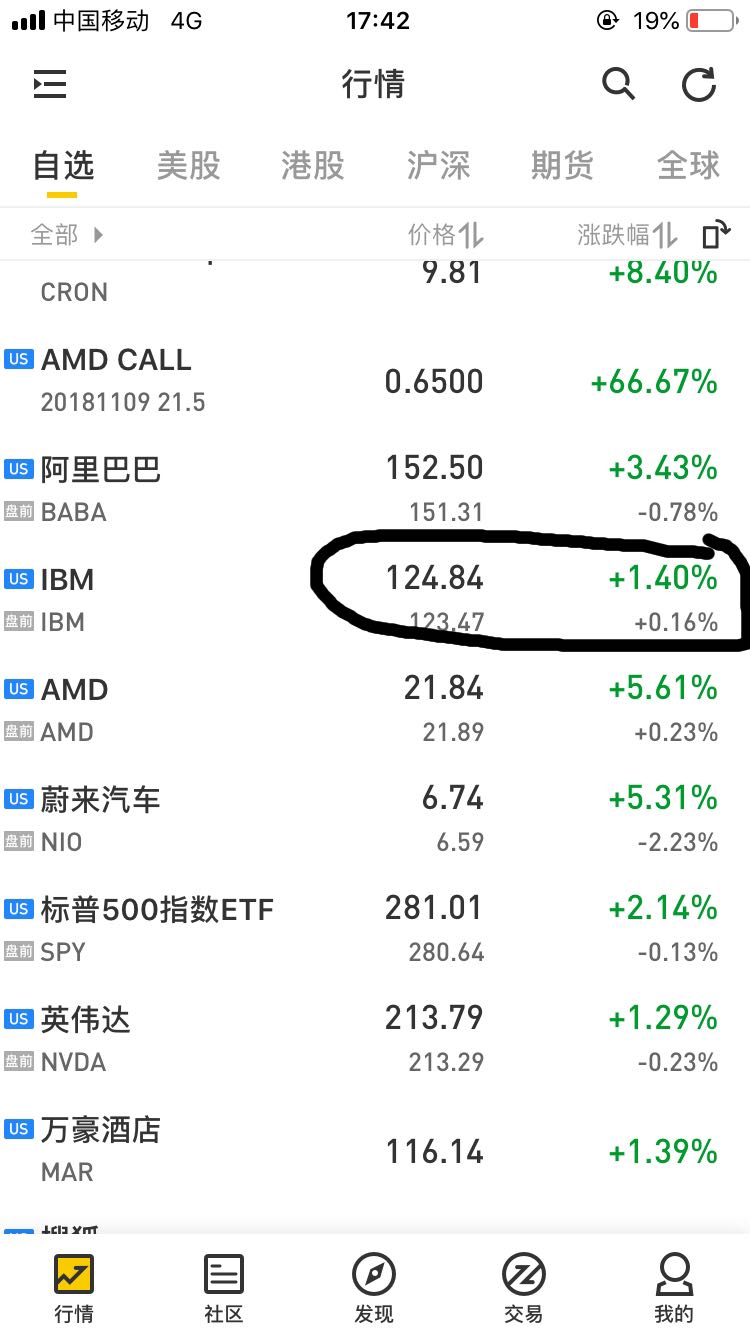Expand the 全部 group filter
750x1334 pixels.
coord(67,235)
